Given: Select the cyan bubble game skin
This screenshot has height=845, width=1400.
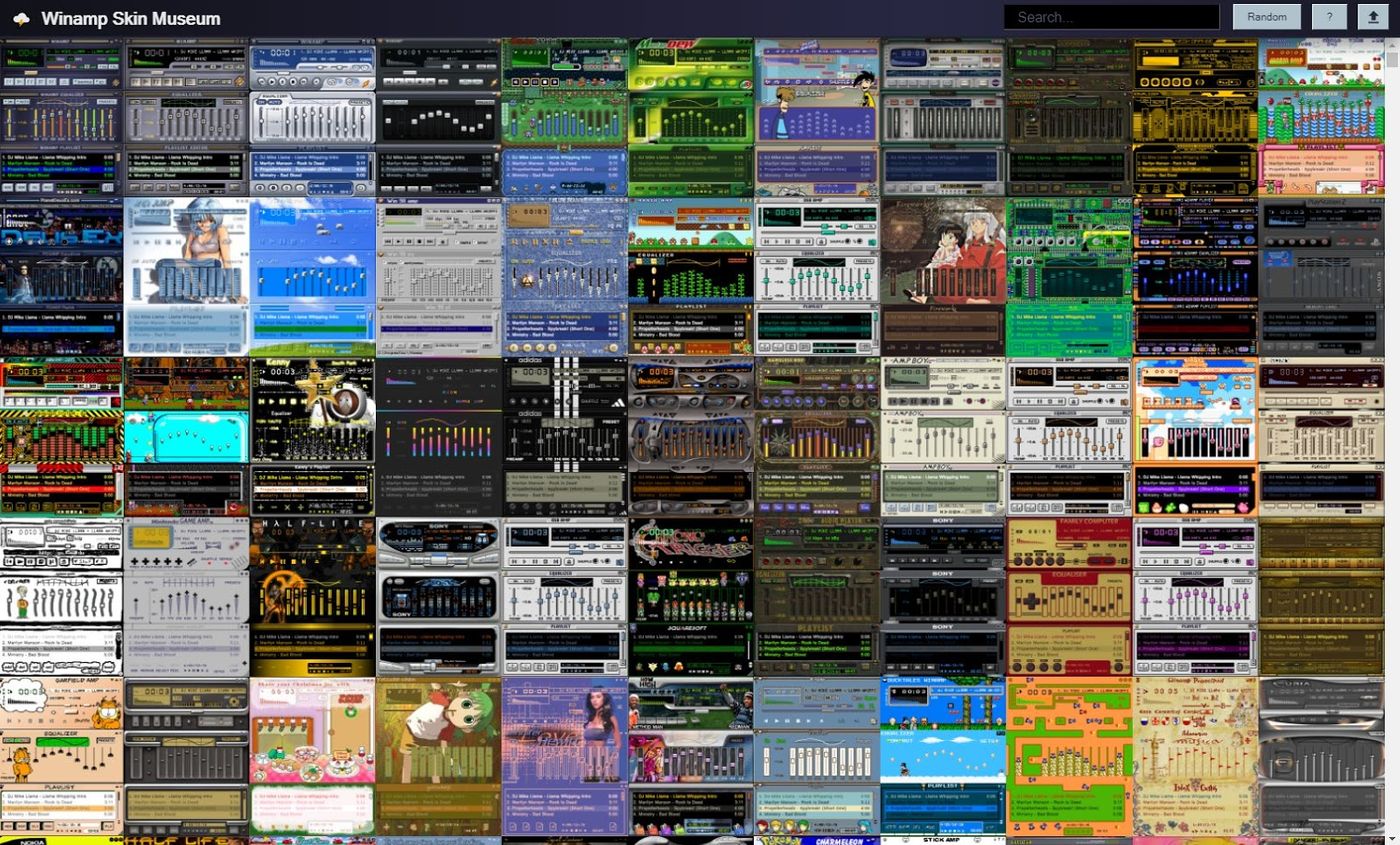Looking at the screenshot, I should tap(187, 437).
